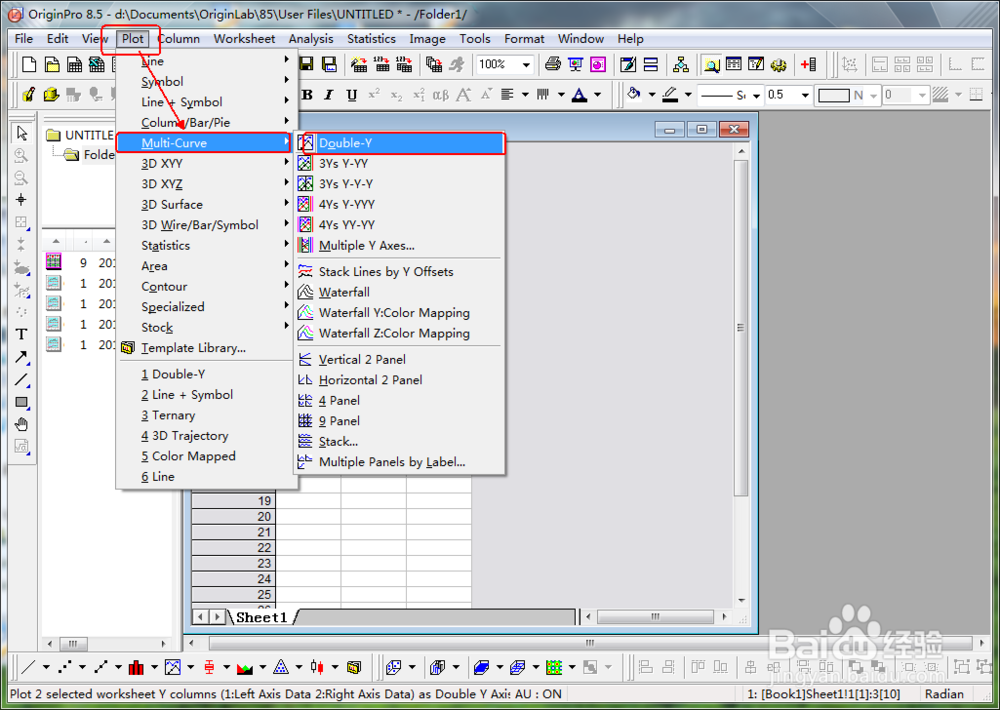Select the UNTITLED project tree node
The image size is (1000, 710).
tap(81, 135)
